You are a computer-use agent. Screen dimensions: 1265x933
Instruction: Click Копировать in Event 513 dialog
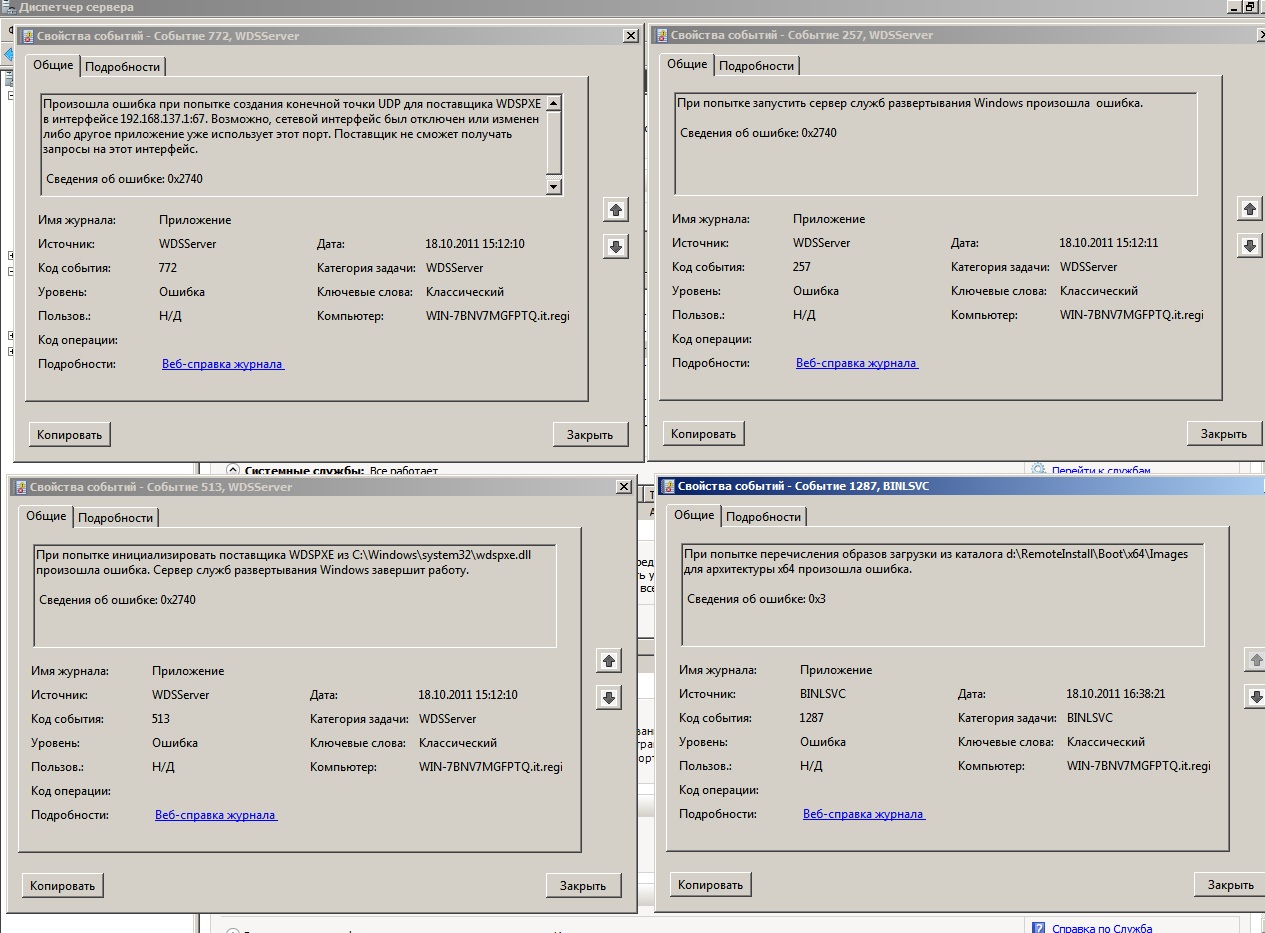tap(63, 885)
